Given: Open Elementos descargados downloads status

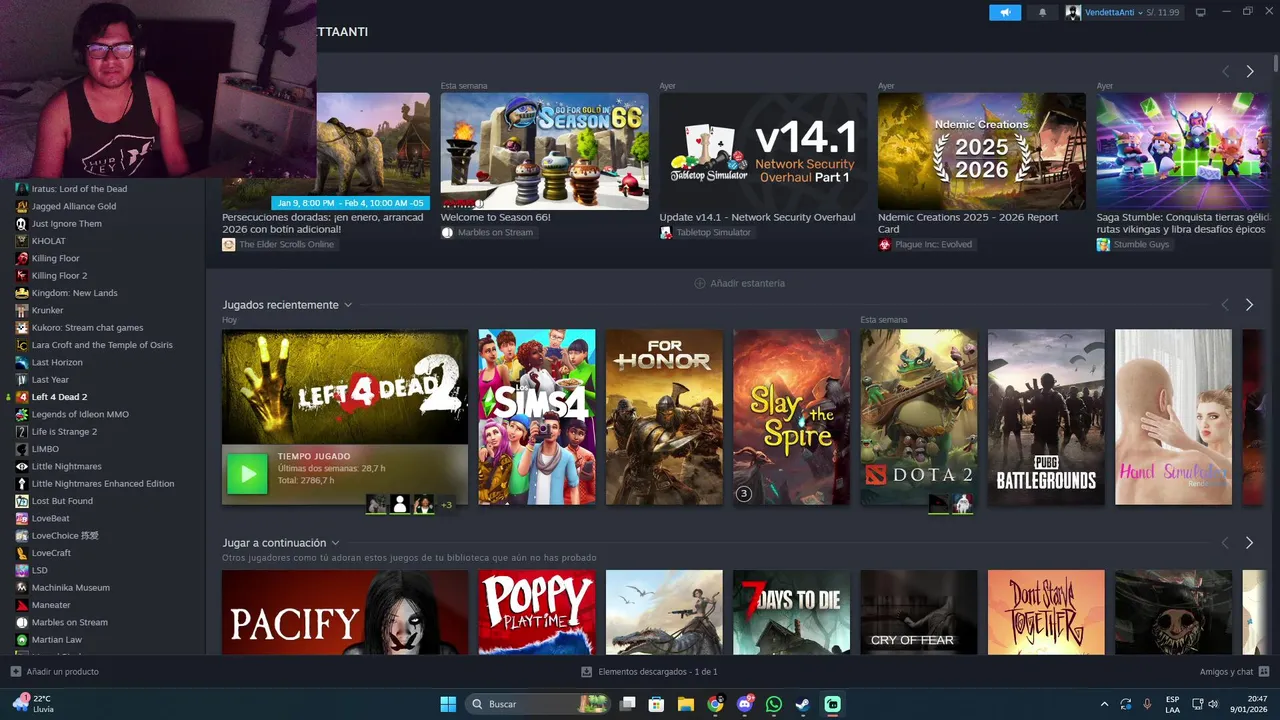Looking at the screenshot, I should click(649, 672).
